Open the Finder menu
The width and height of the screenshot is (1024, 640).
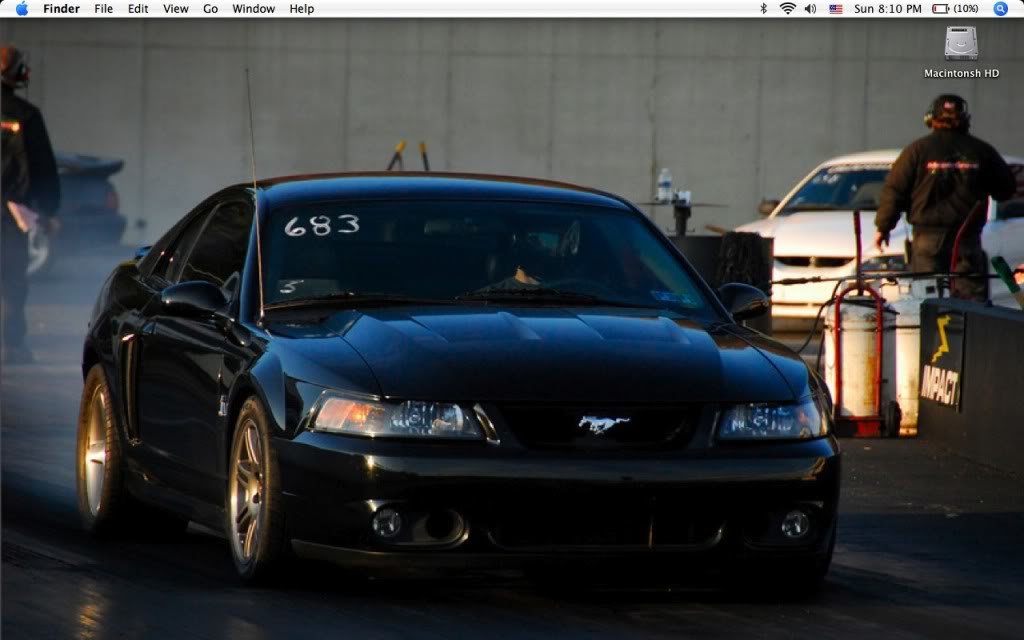(x=61, y=8)
